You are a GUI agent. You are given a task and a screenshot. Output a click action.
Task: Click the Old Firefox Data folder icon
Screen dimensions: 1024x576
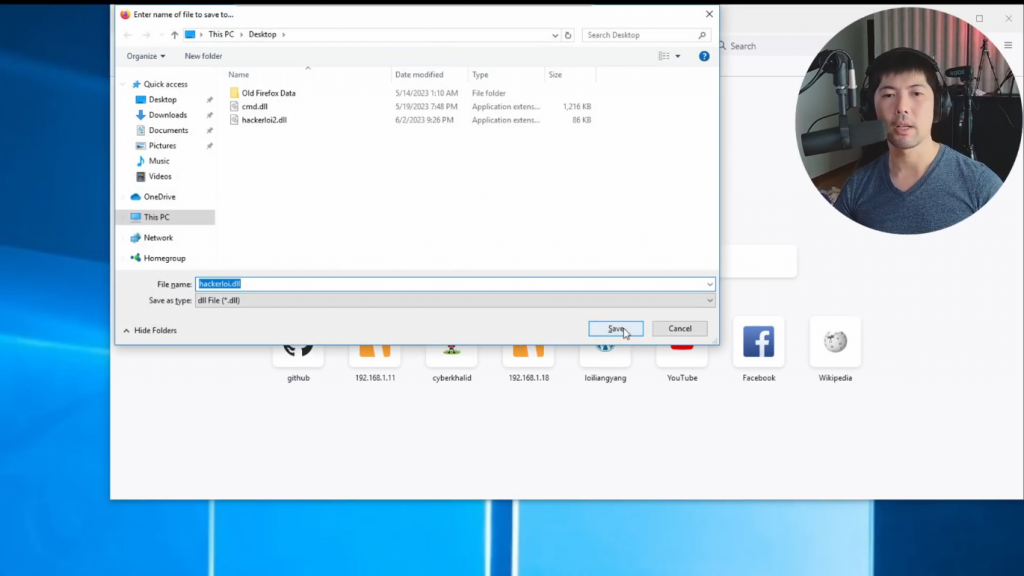(234, 93)
